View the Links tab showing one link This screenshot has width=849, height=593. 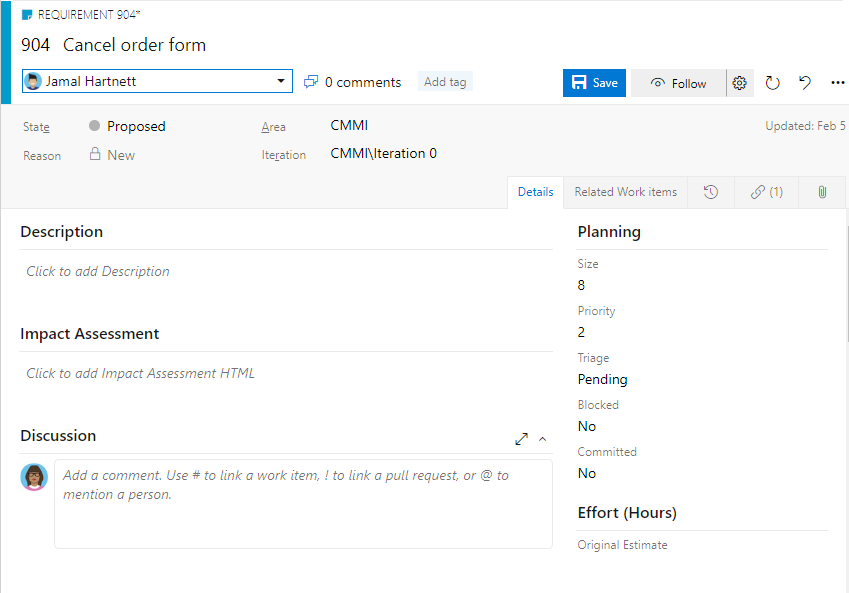pos(766,191)
